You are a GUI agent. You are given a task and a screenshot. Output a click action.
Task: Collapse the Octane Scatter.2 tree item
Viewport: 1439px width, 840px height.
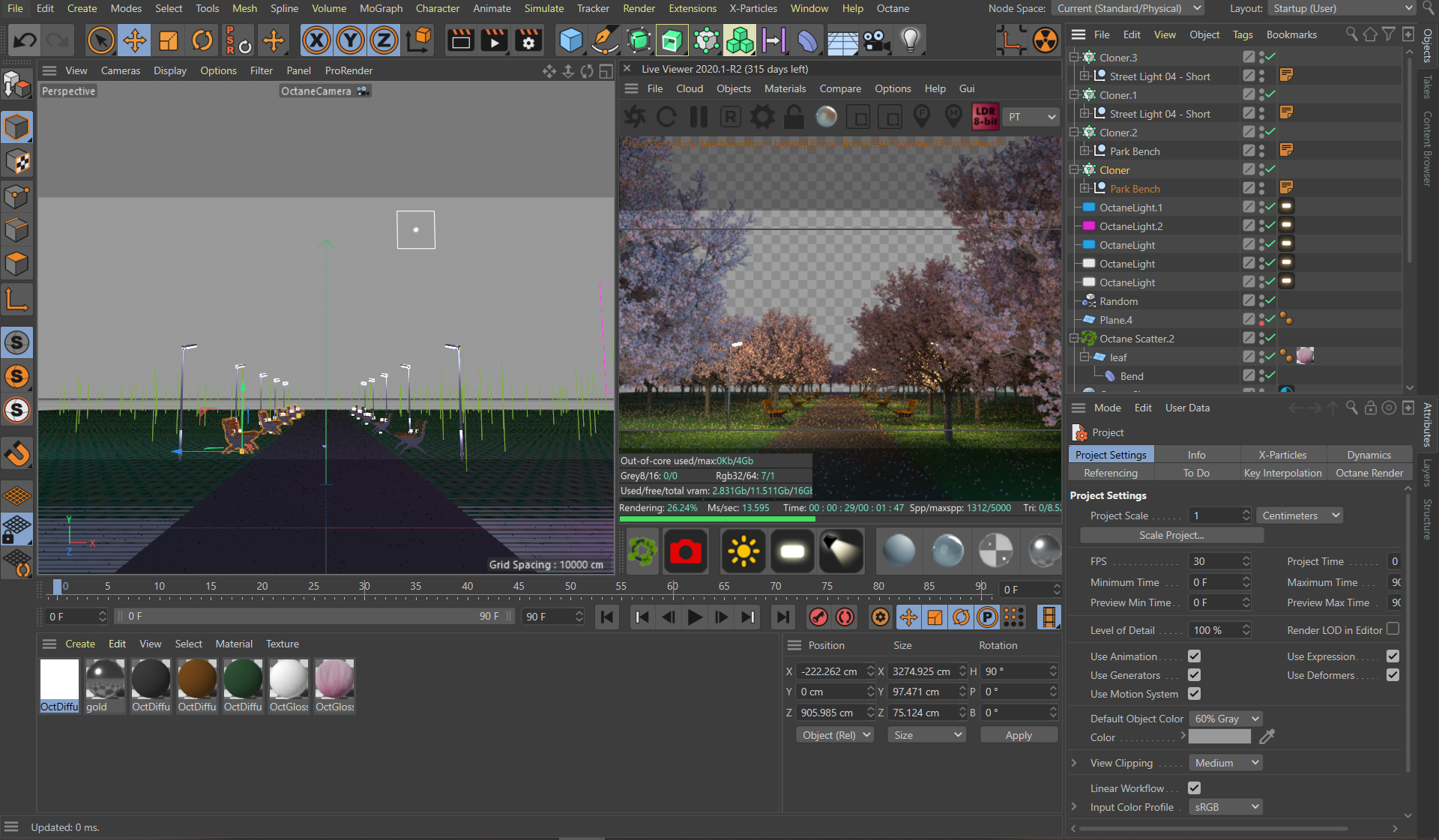1074,339
